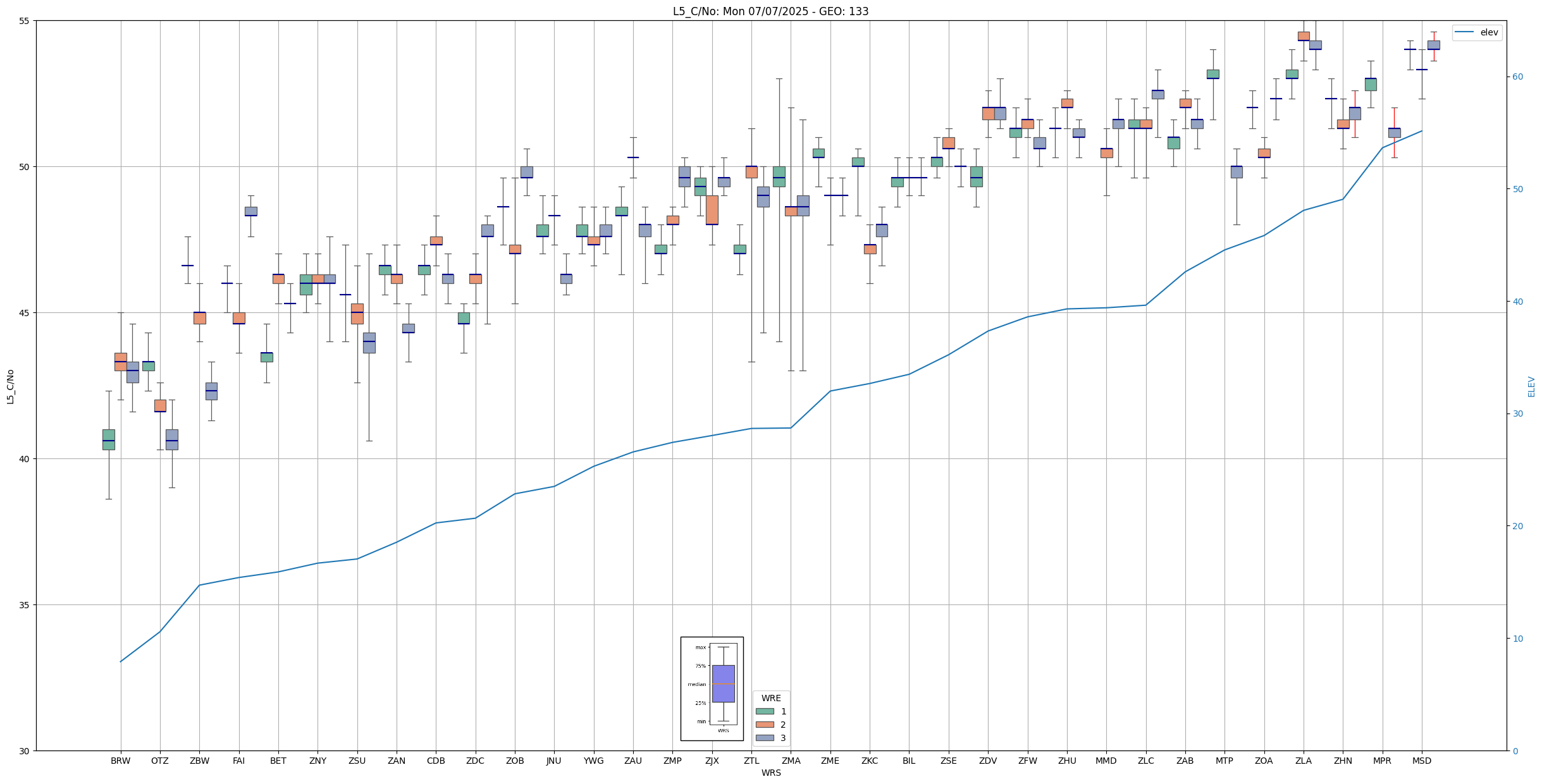Viewport: 1542px width, 784px height.
Task: Click the blue-gray WRE 3 legend swatch
Action: pos(765,738)
